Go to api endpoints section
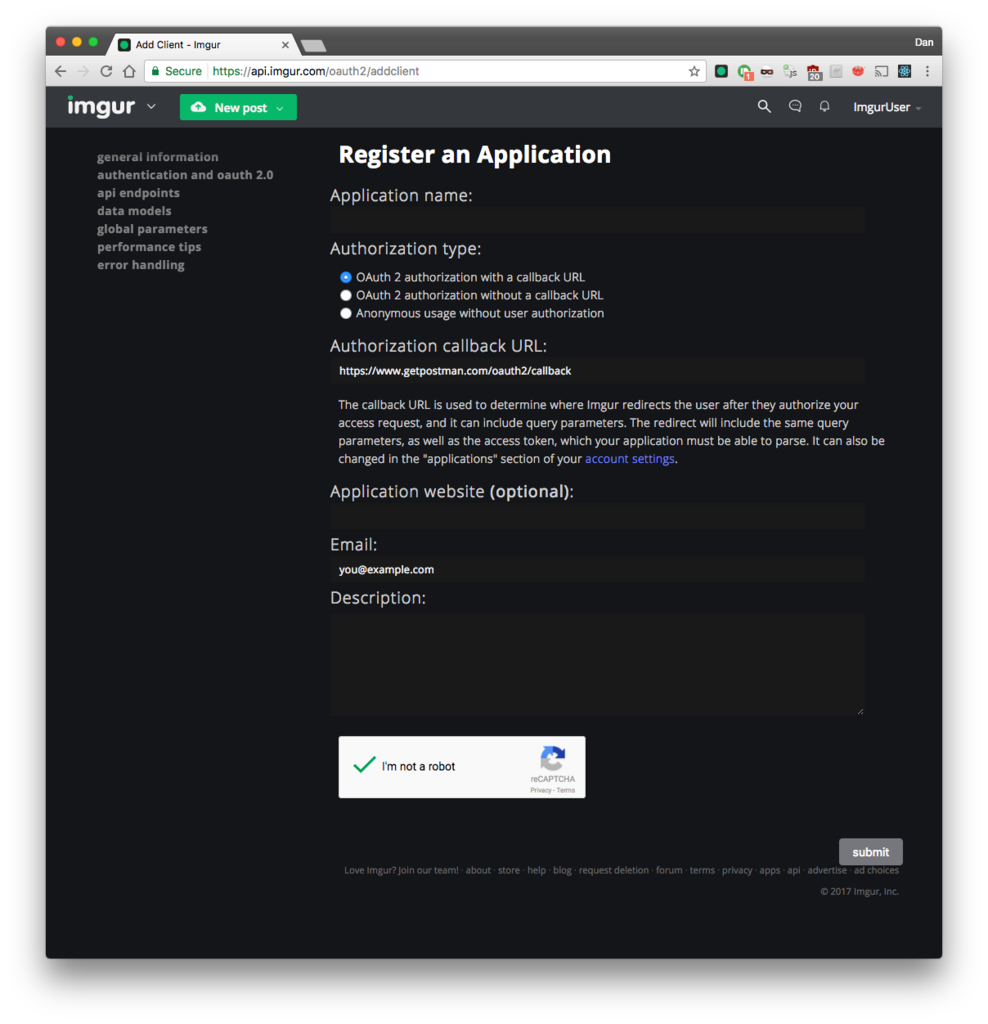 coord(138,193)
